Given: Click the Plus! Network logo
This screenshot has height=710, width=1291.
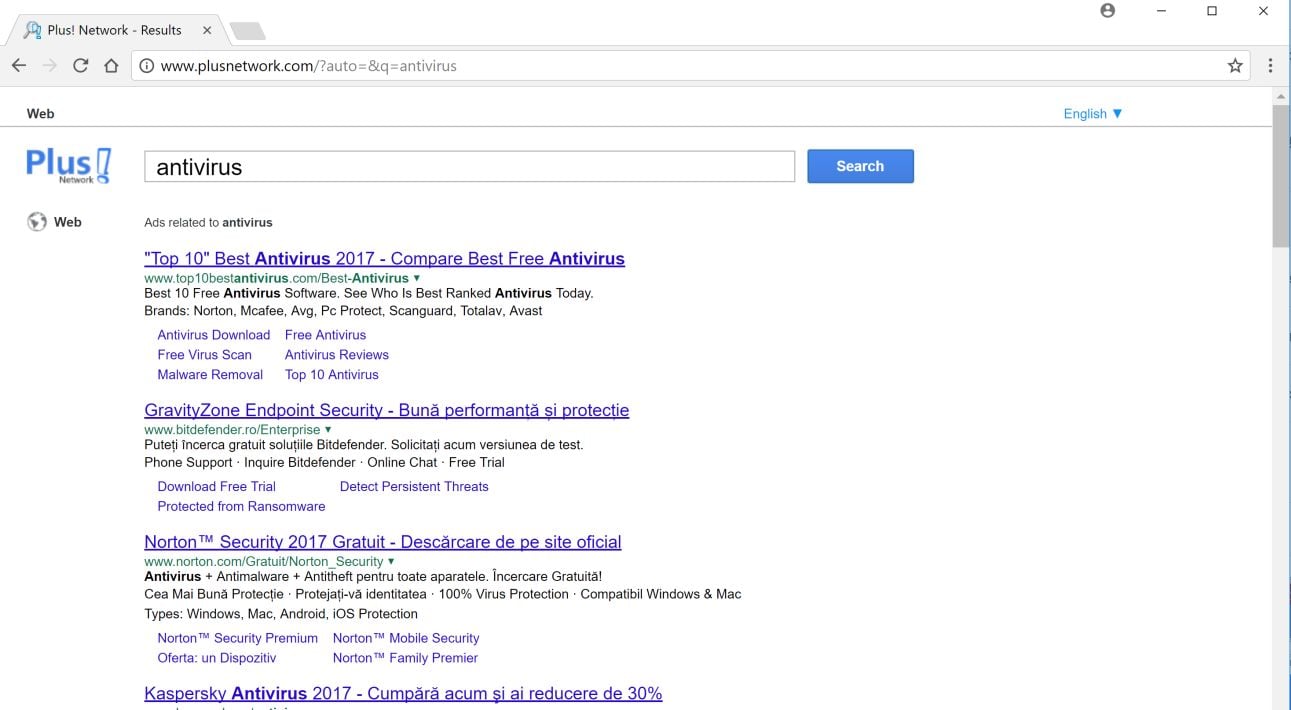Looking at the screenshot, I should coord(68,165).
